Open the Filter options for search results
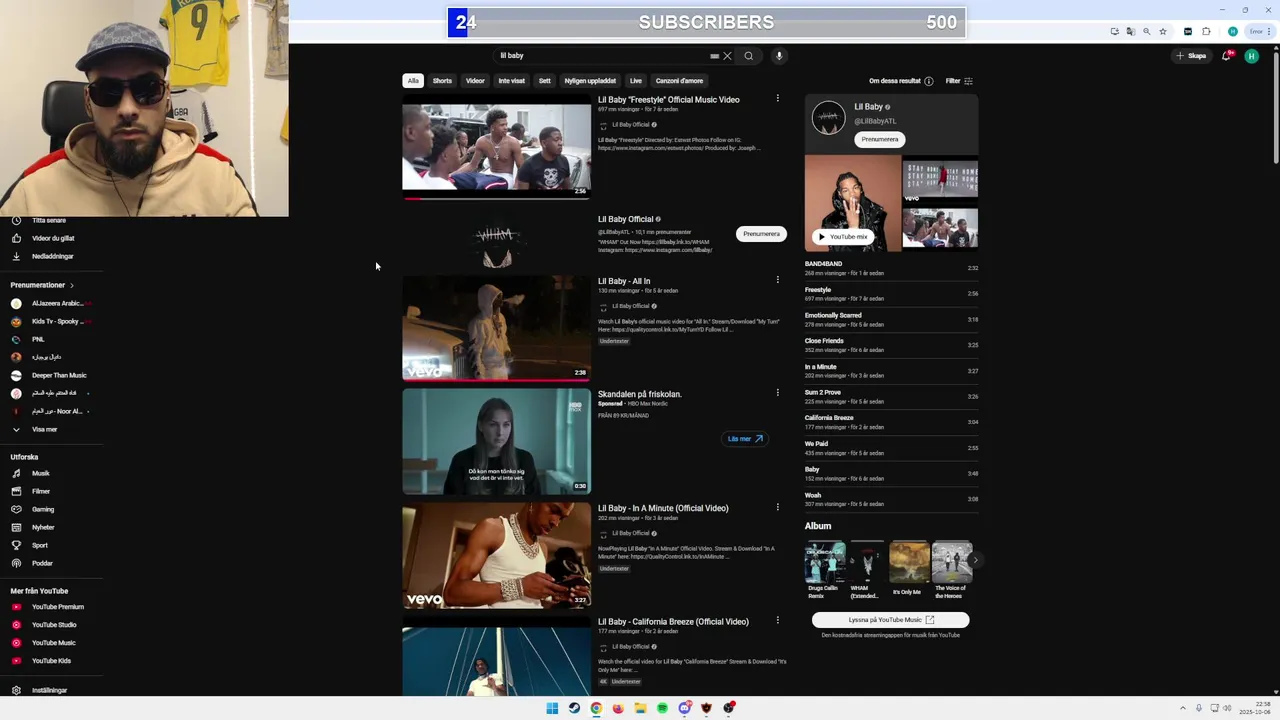The width and height of the screenshot is (1280, 720). pos(959,81)
